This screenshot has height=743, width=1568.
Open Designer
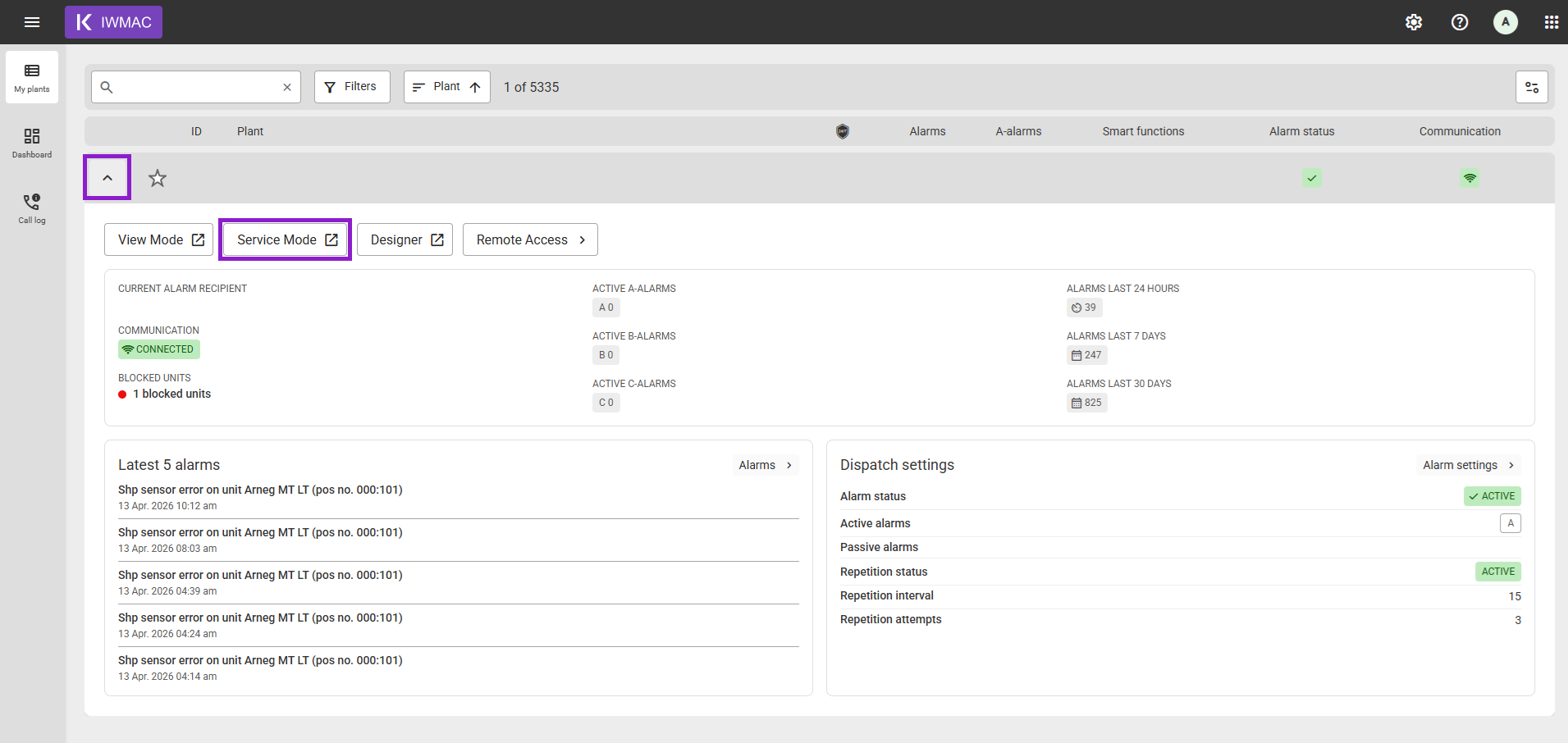(x=405, y=239)
